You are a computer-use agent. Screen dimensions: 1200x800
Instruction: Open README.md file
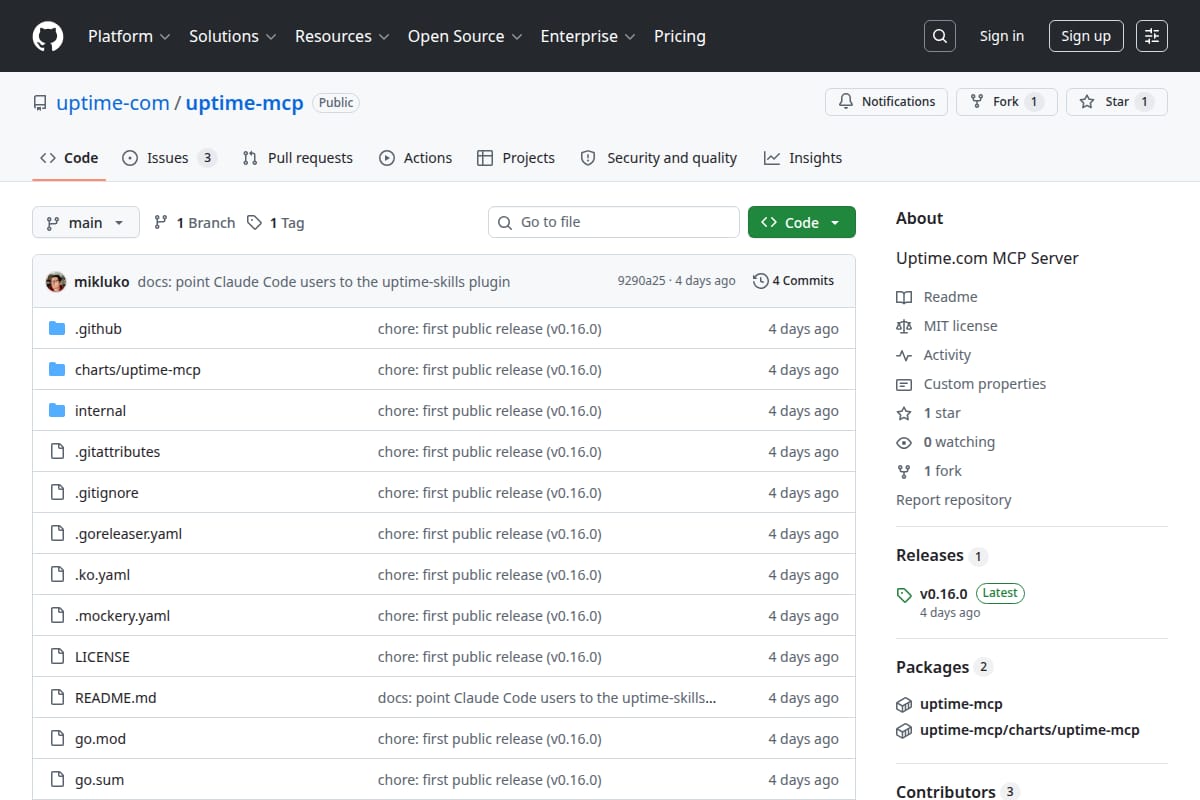[116, 698]
